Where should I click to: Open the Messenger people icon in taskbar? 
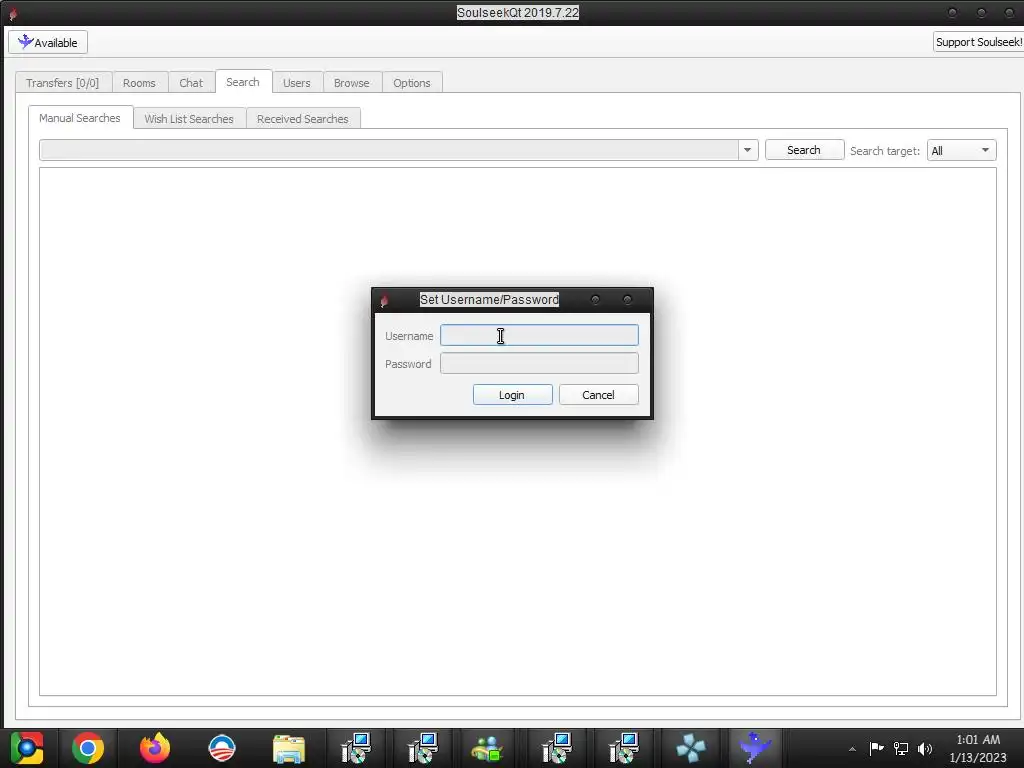tap(487, 748)
